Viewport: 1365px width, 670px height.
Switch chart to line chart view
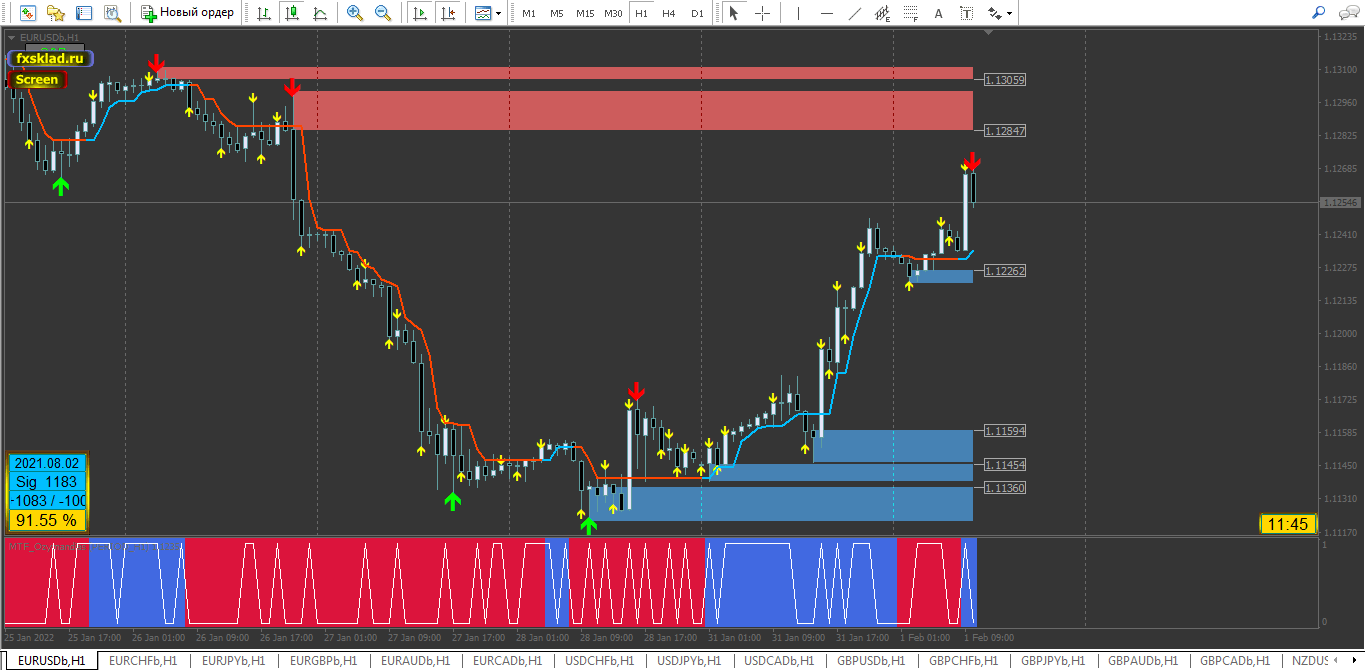tap(319, 13)
